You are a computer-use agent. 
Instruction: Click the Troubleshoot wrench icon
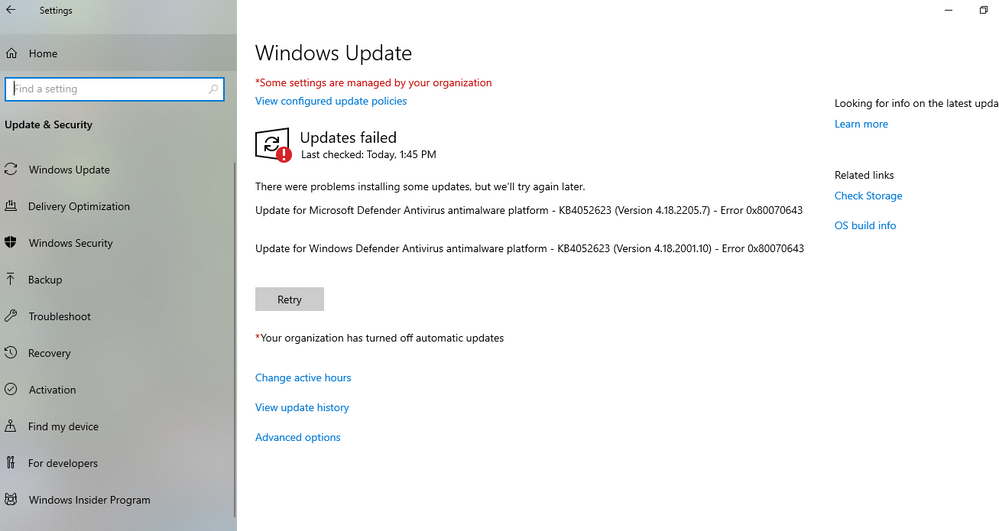click(x=11, y=316)
